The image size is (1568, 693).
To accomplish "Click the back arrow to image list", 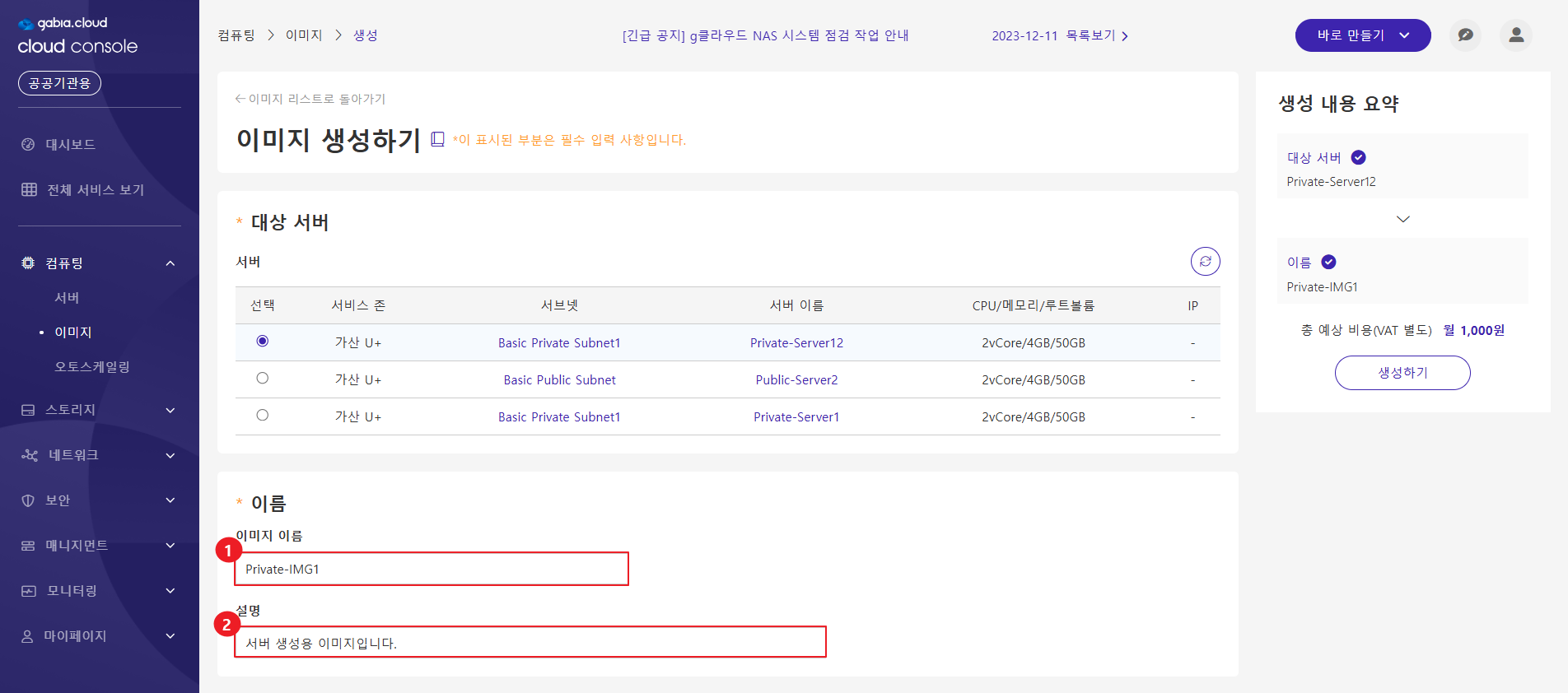I will click(240, 99).
